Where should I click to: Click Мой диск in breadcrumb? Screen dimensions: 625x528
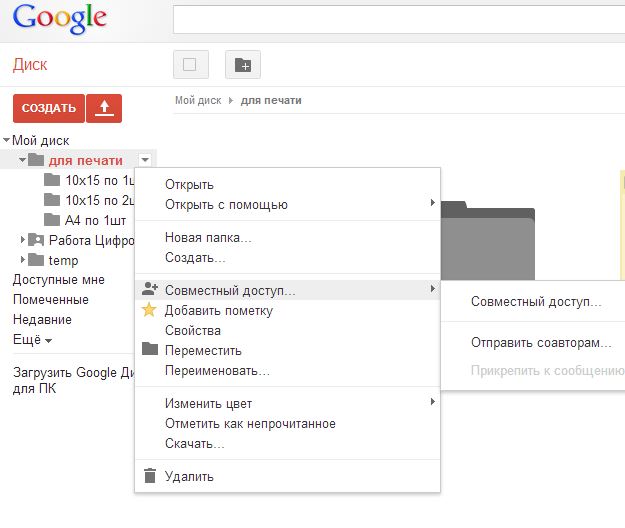click(198, 100)
